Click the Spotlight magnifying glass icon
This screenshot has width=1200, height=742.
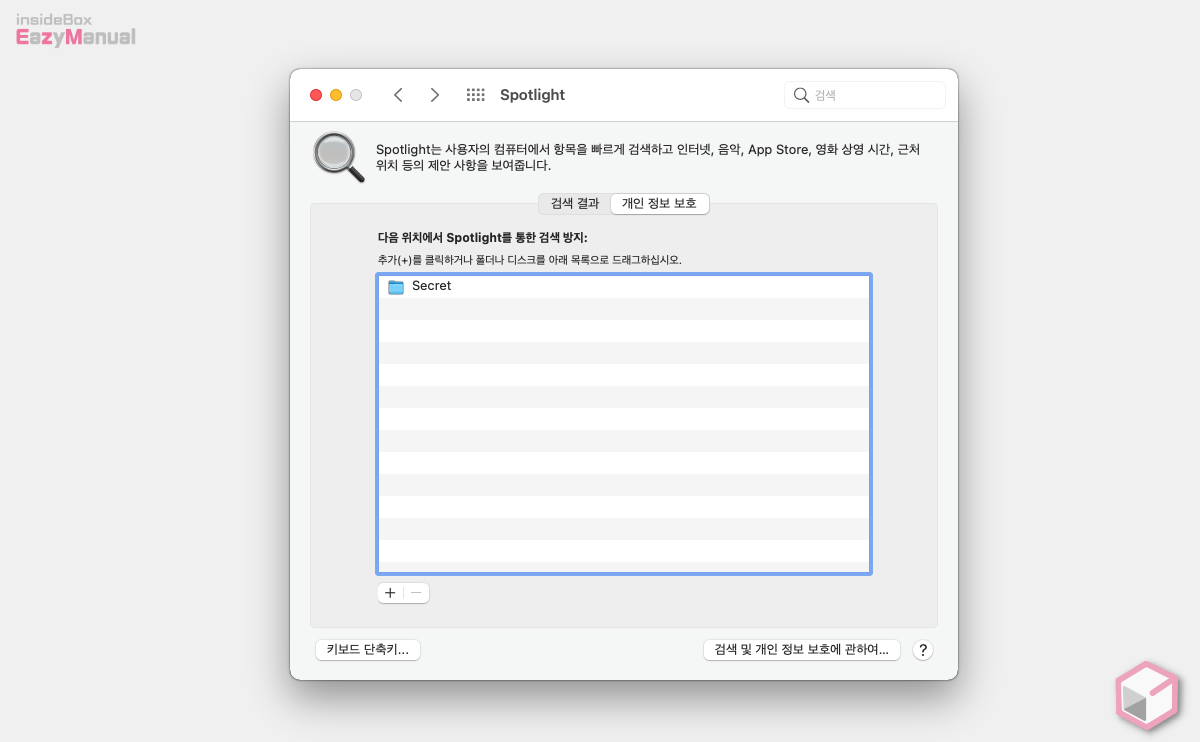coord(339,157)
